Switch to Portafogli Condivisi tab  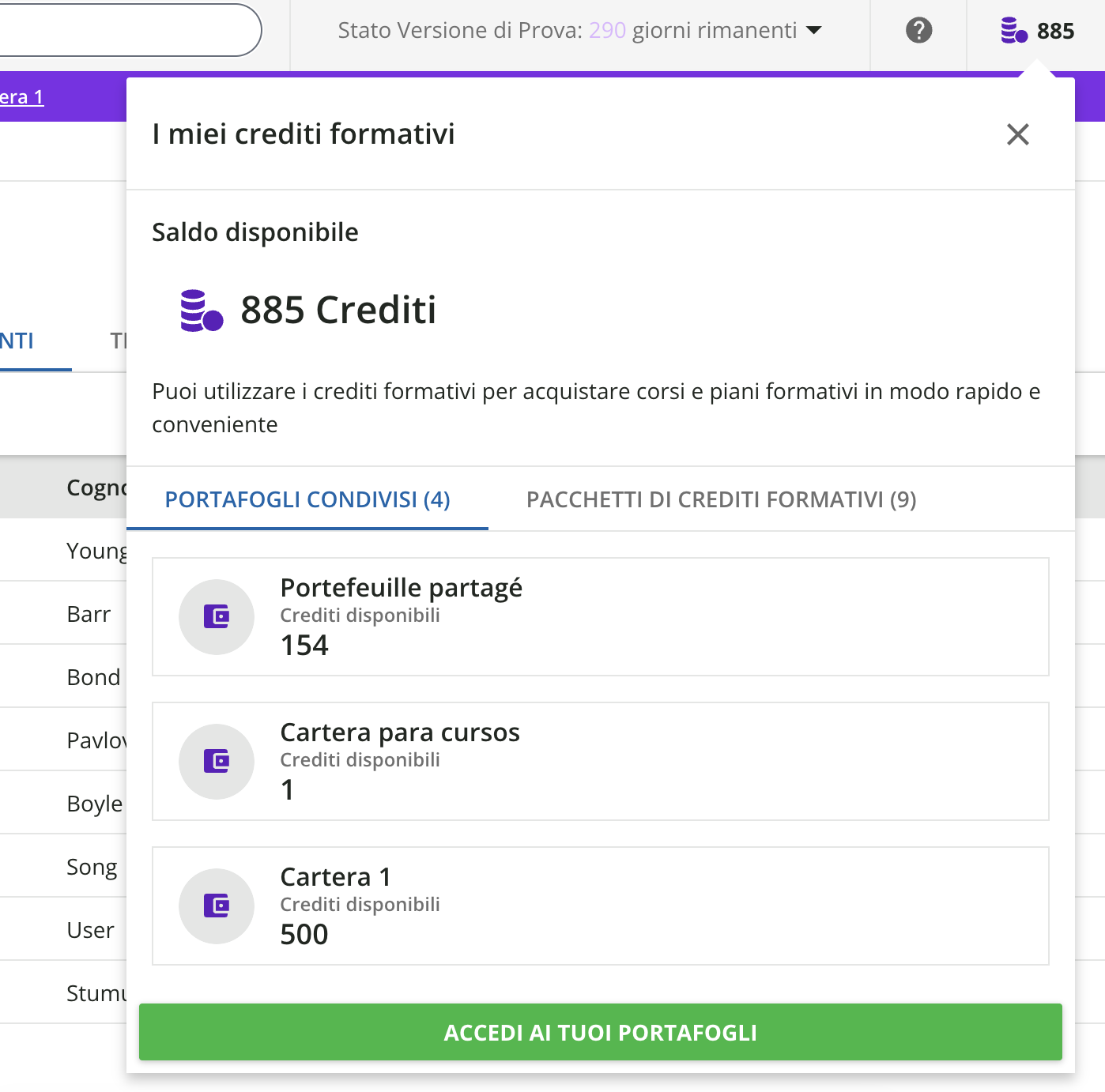pos(307,499)
